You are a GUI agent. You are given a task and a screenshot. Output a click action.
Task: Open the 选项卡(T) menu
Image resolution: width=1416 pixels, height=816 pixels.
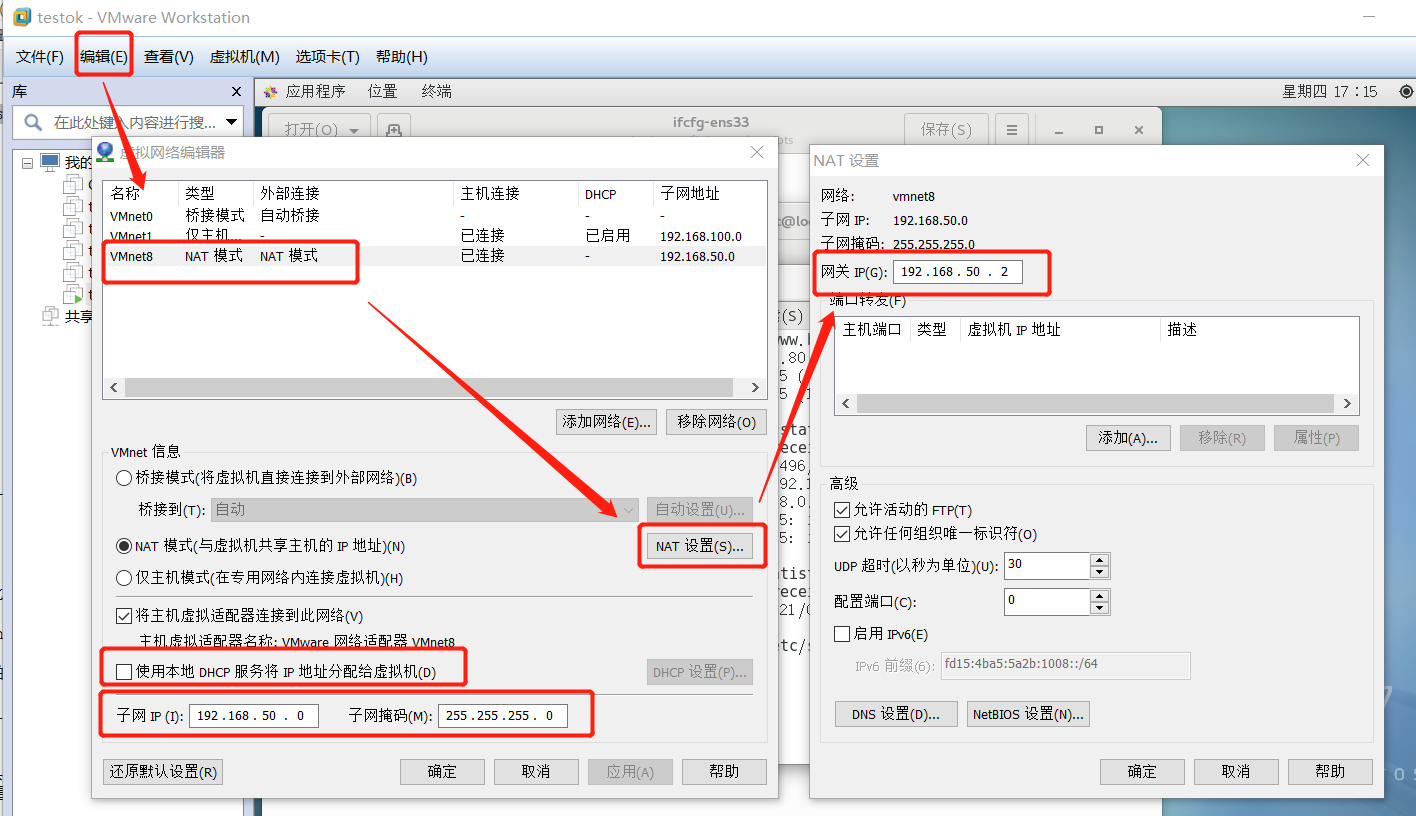(327, 57)
